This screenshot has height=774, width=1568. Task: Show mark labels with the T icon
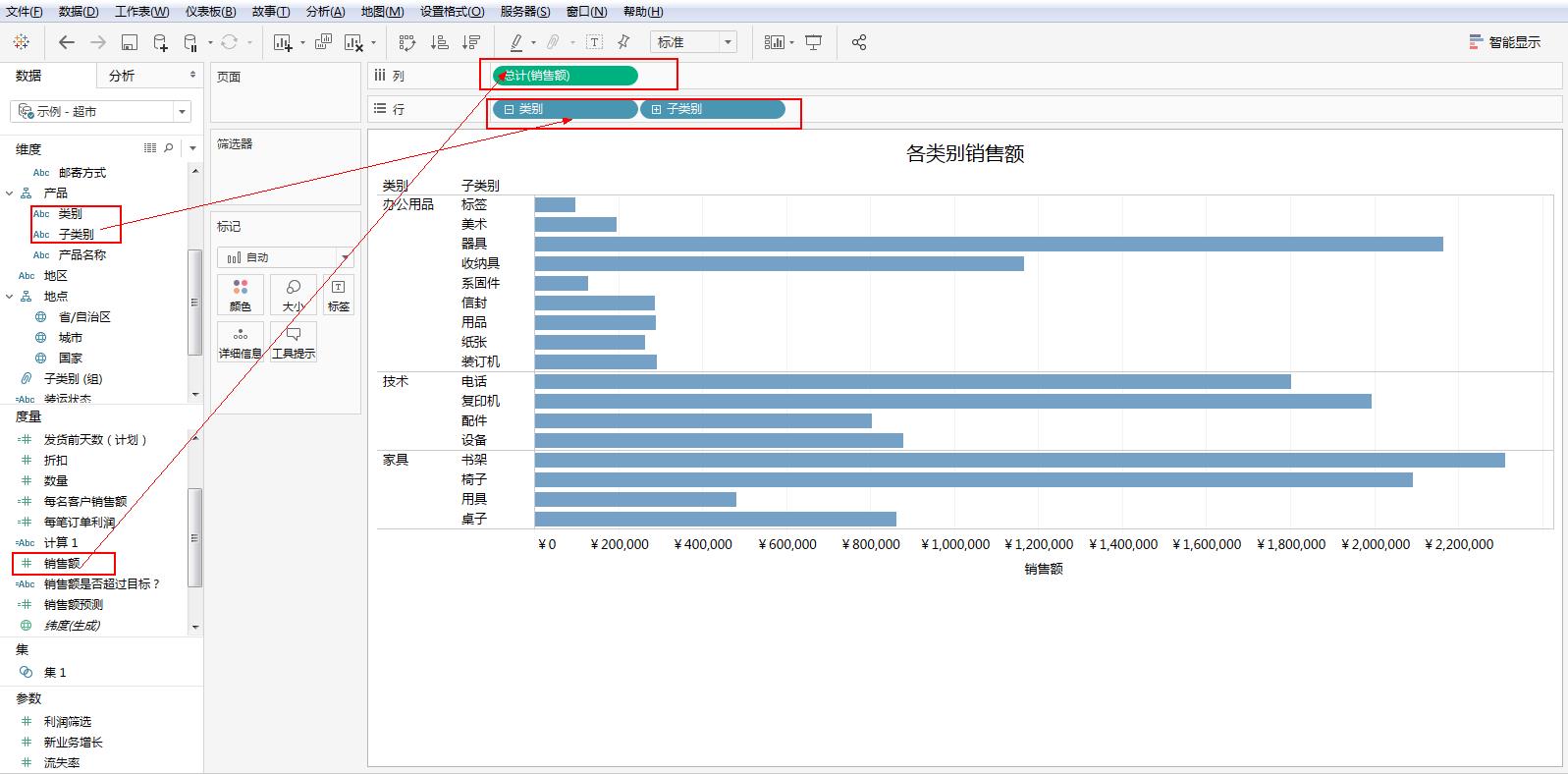click(595, 42)
